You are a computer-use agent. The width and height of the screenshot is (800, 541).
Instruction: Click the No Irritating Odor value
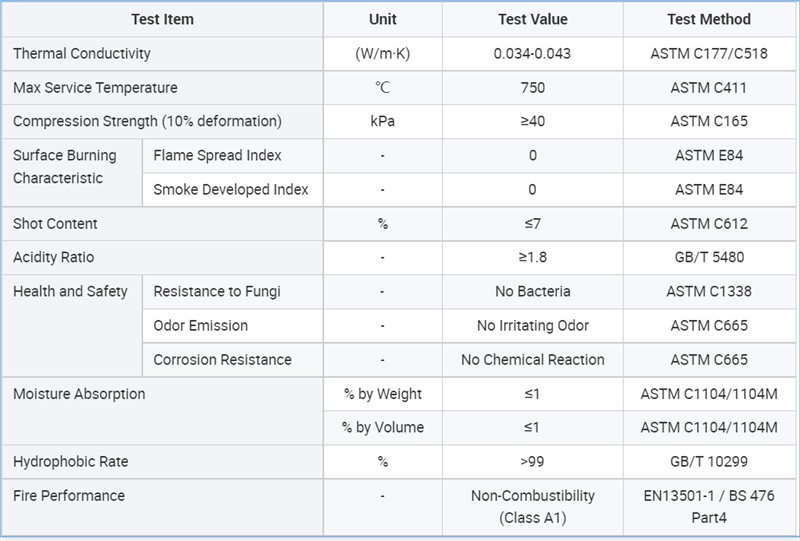tap(532, 326)
